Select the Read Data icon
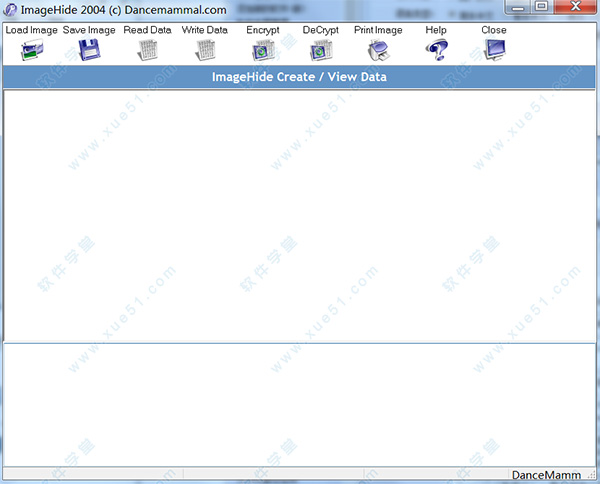600x484 pixels. coord(147,50)
